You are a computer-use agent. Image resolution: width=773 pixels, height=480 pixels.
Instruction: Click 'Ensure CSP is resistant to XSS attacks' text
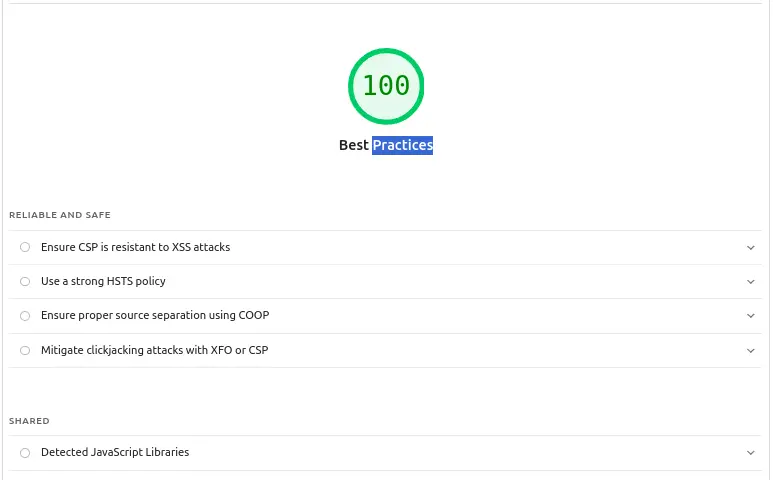click(135, 247)
